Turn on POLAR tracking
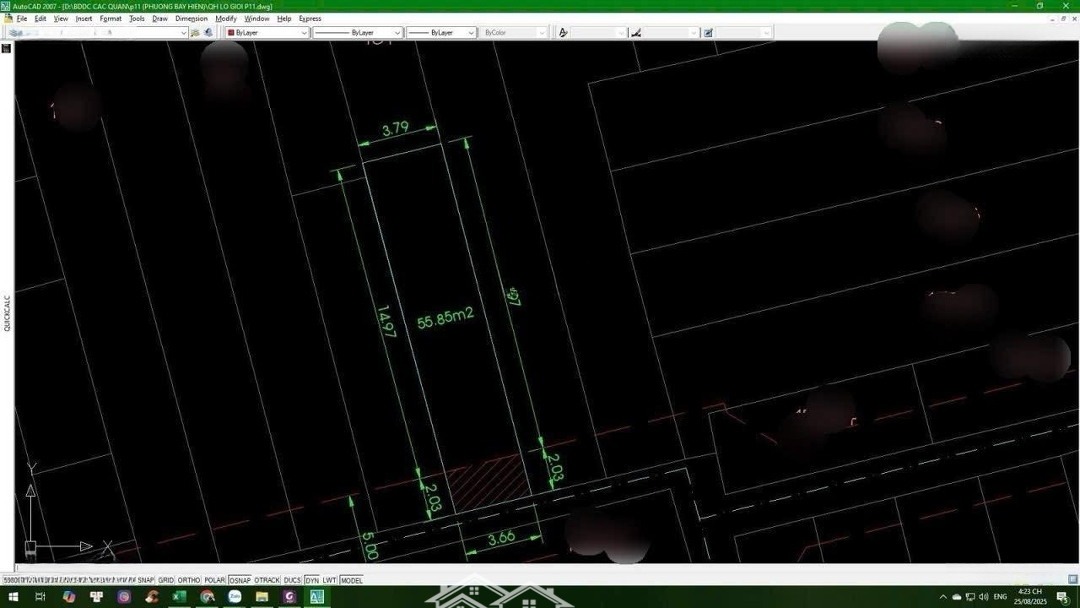Image resolution: width=1080 pixels, height=608 pixels. (215, 580)
